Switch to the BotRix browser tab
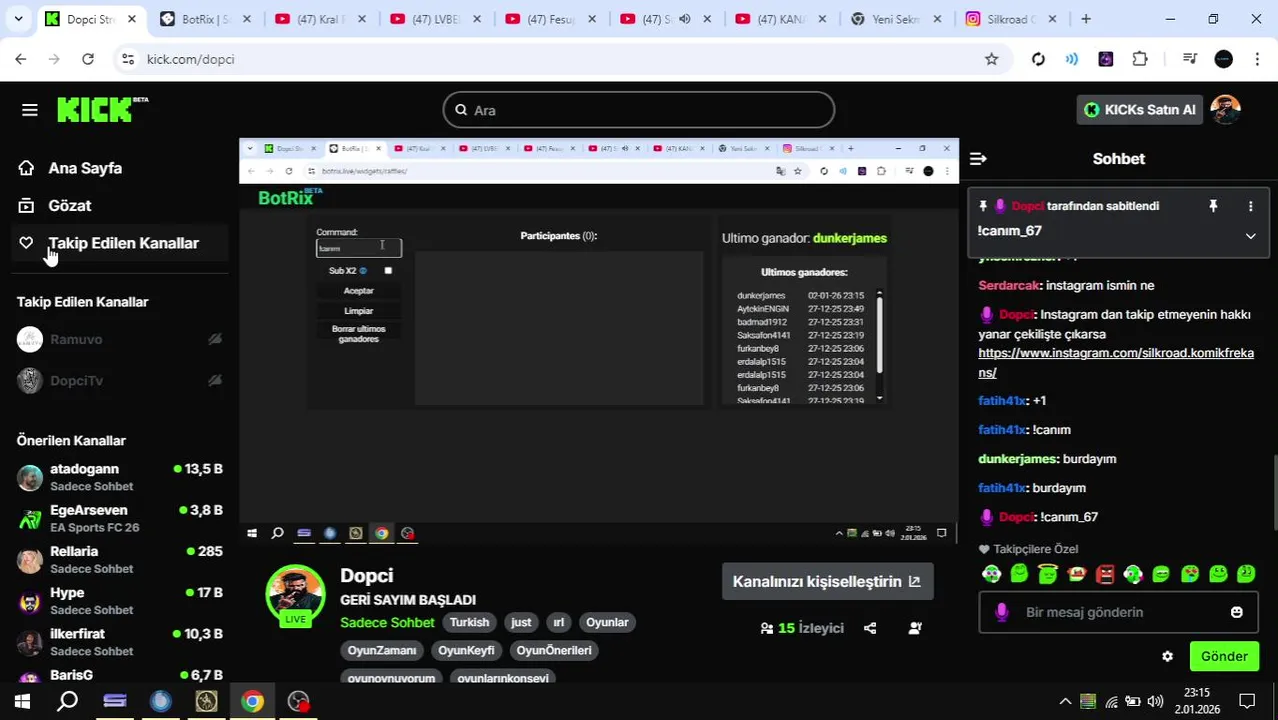 [207, 19]
